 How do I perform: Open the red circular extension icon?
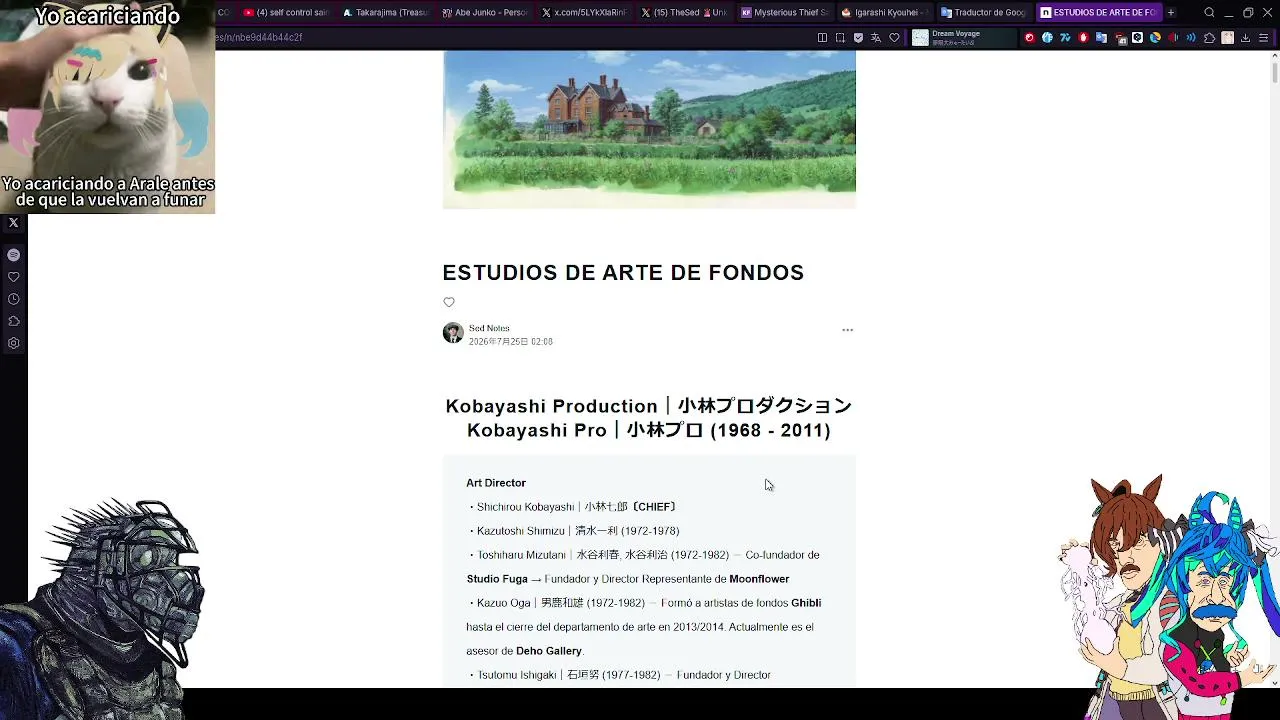tap(1029, 38)
